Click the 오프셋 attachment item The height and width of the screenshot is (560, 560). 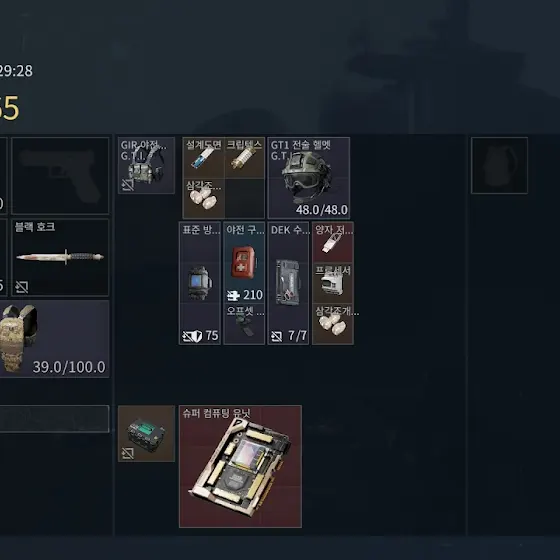coord(244,324)
